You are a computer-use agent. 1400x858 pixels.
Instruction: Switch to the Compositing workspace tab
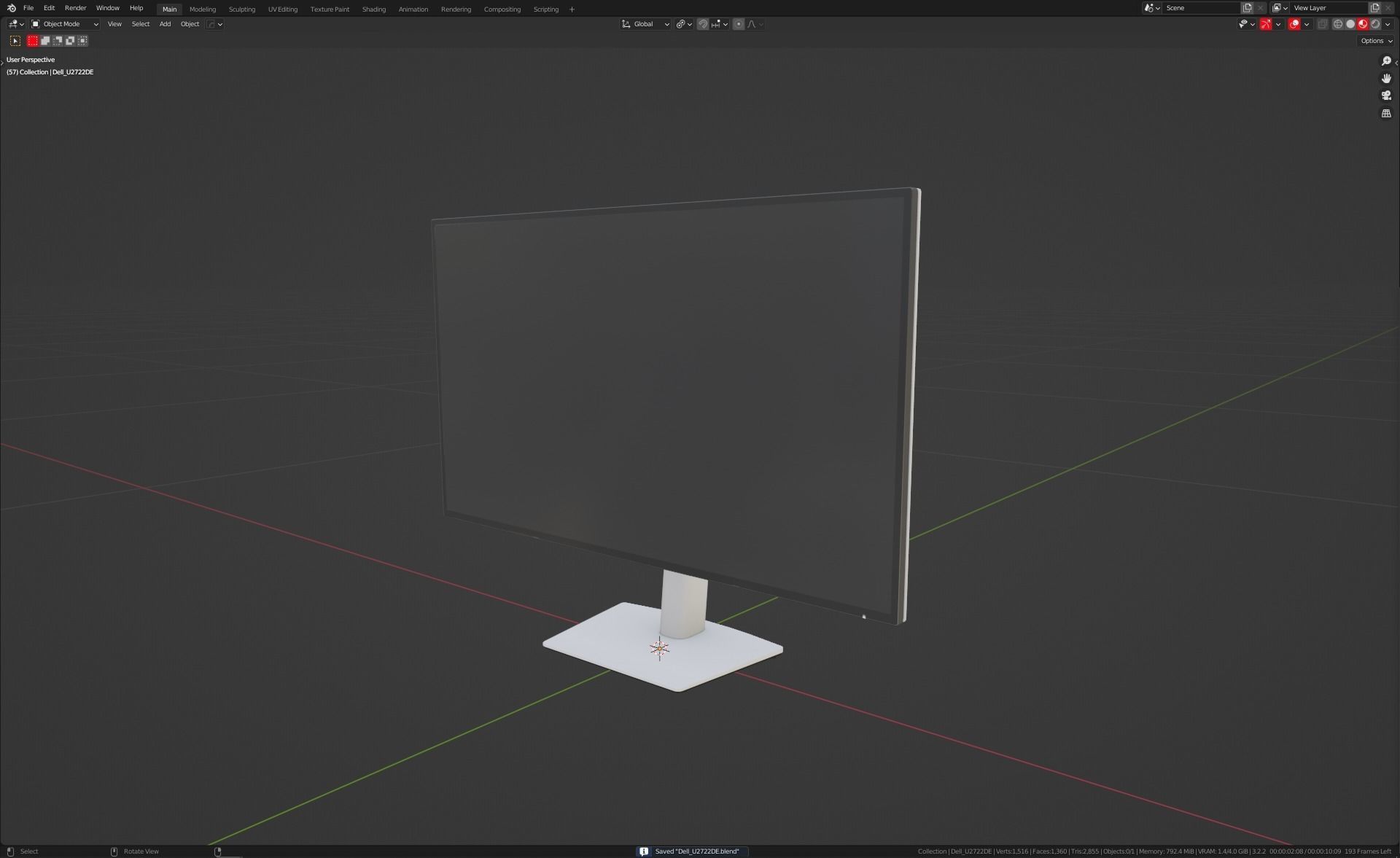click(502, 9)
